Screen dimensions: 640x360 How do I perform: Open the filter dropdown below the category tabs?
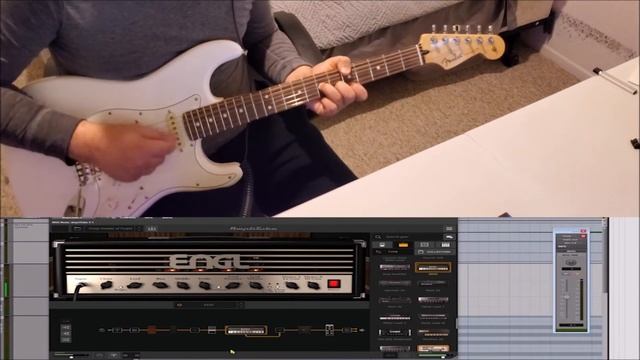point(393,252)
